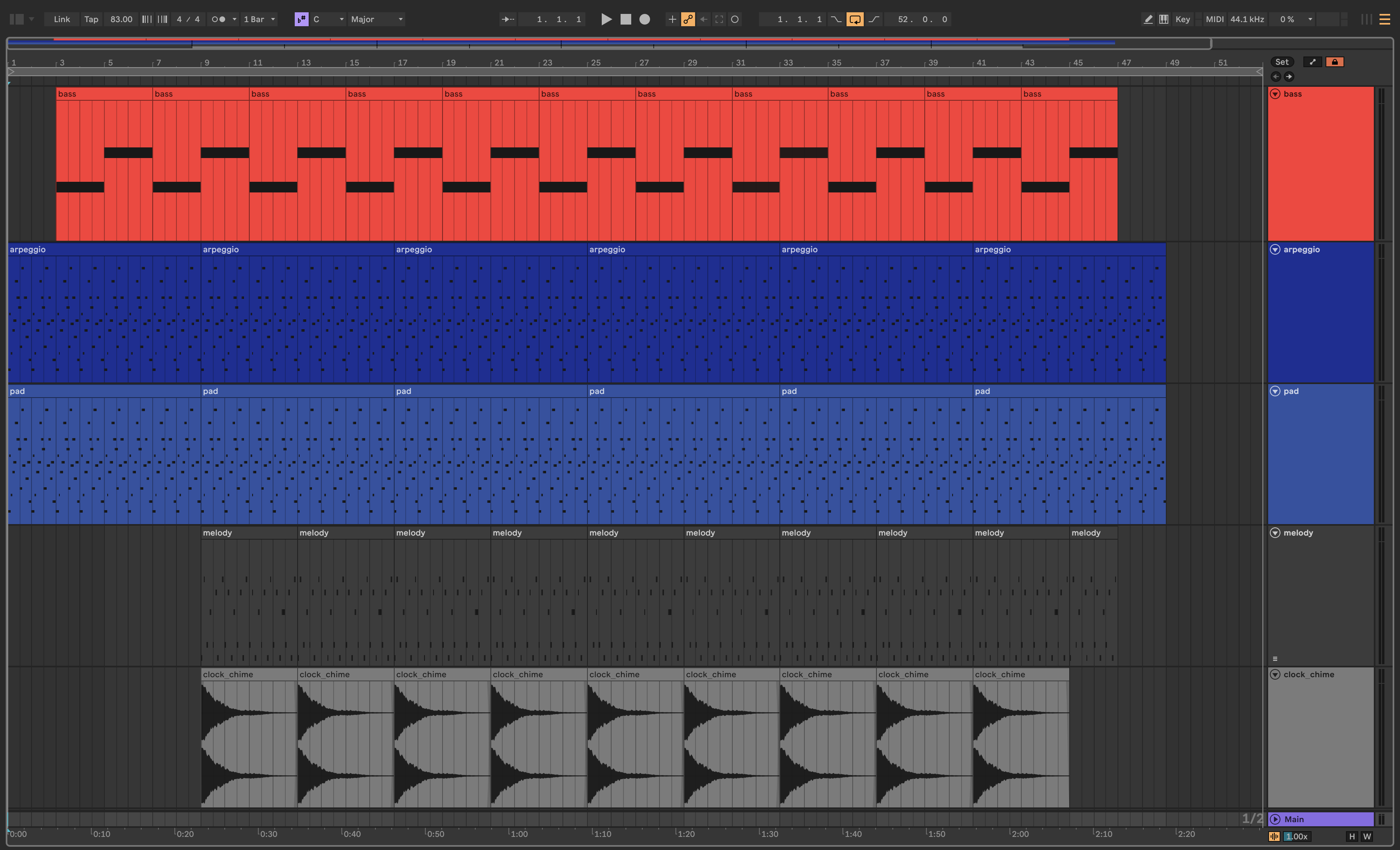Click the Tap tempo button

tap(91, 19)
